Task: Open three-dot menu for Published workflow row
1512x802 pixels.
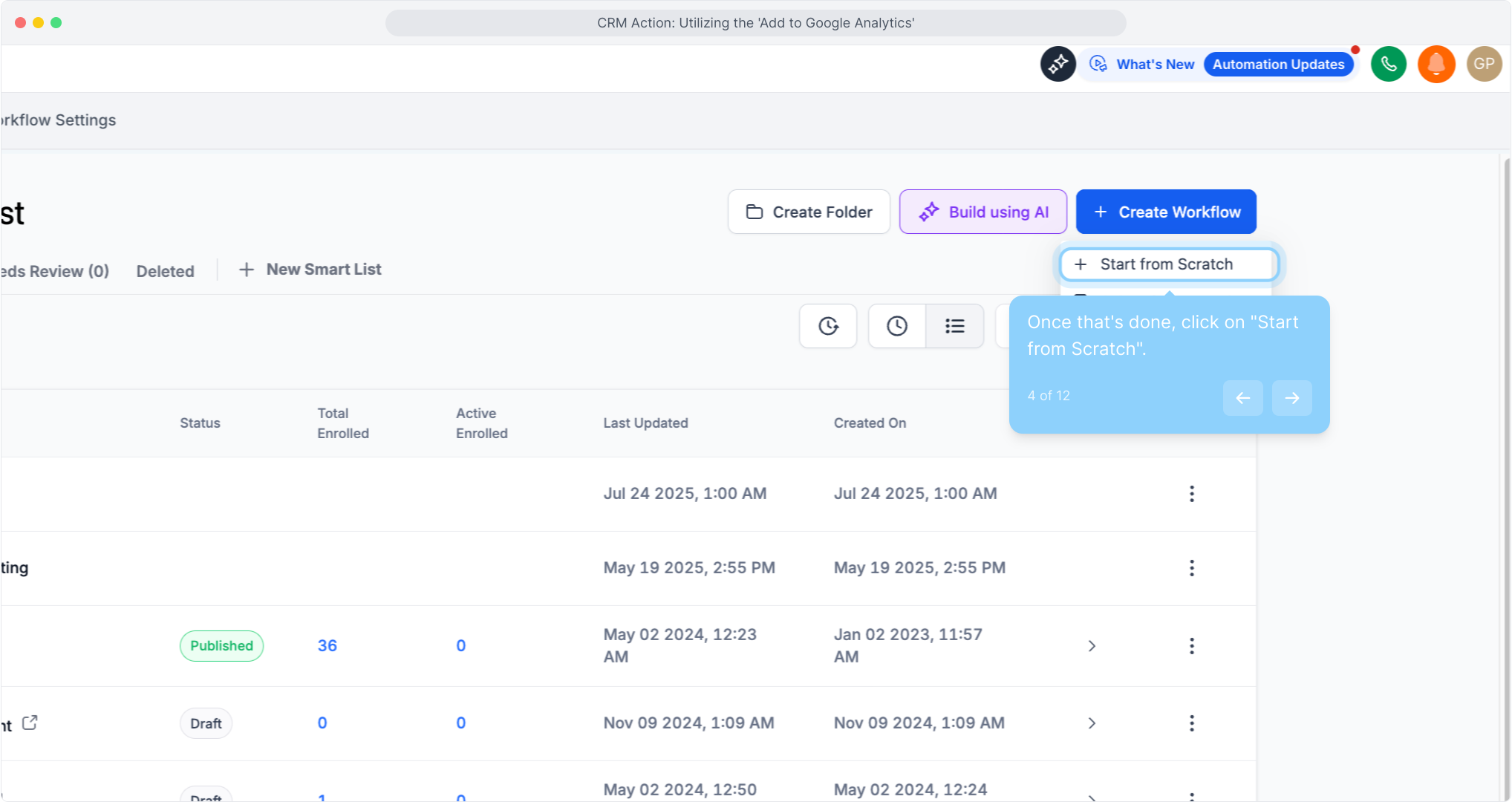Action: point(1191,646)
